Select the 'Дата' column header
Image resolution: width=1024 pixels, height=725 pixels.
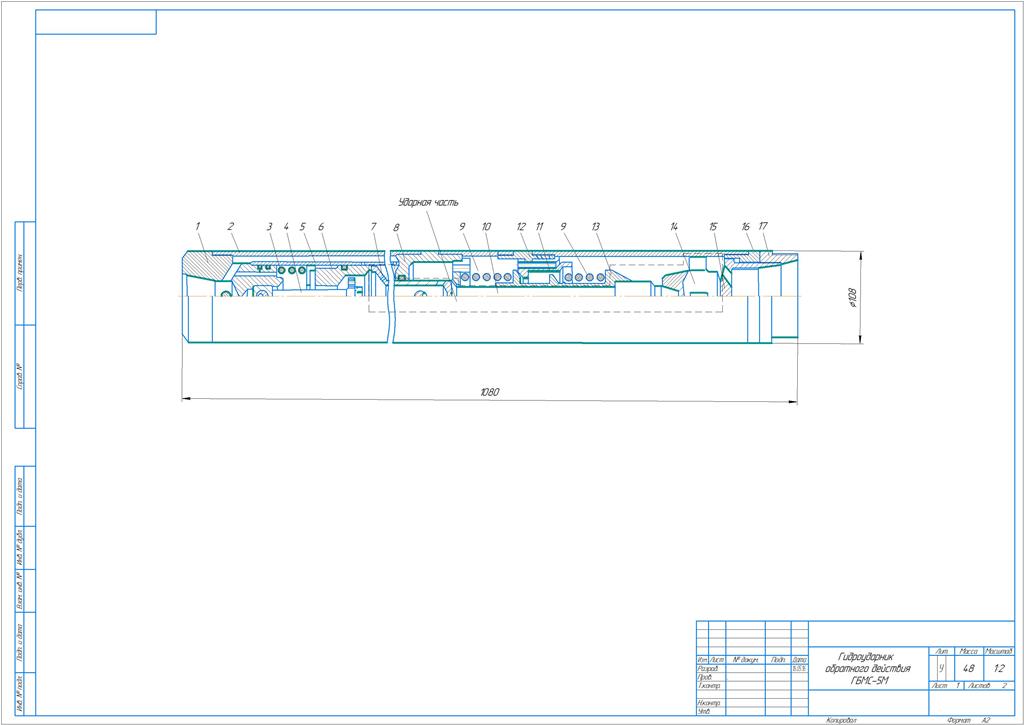[800, 660]
